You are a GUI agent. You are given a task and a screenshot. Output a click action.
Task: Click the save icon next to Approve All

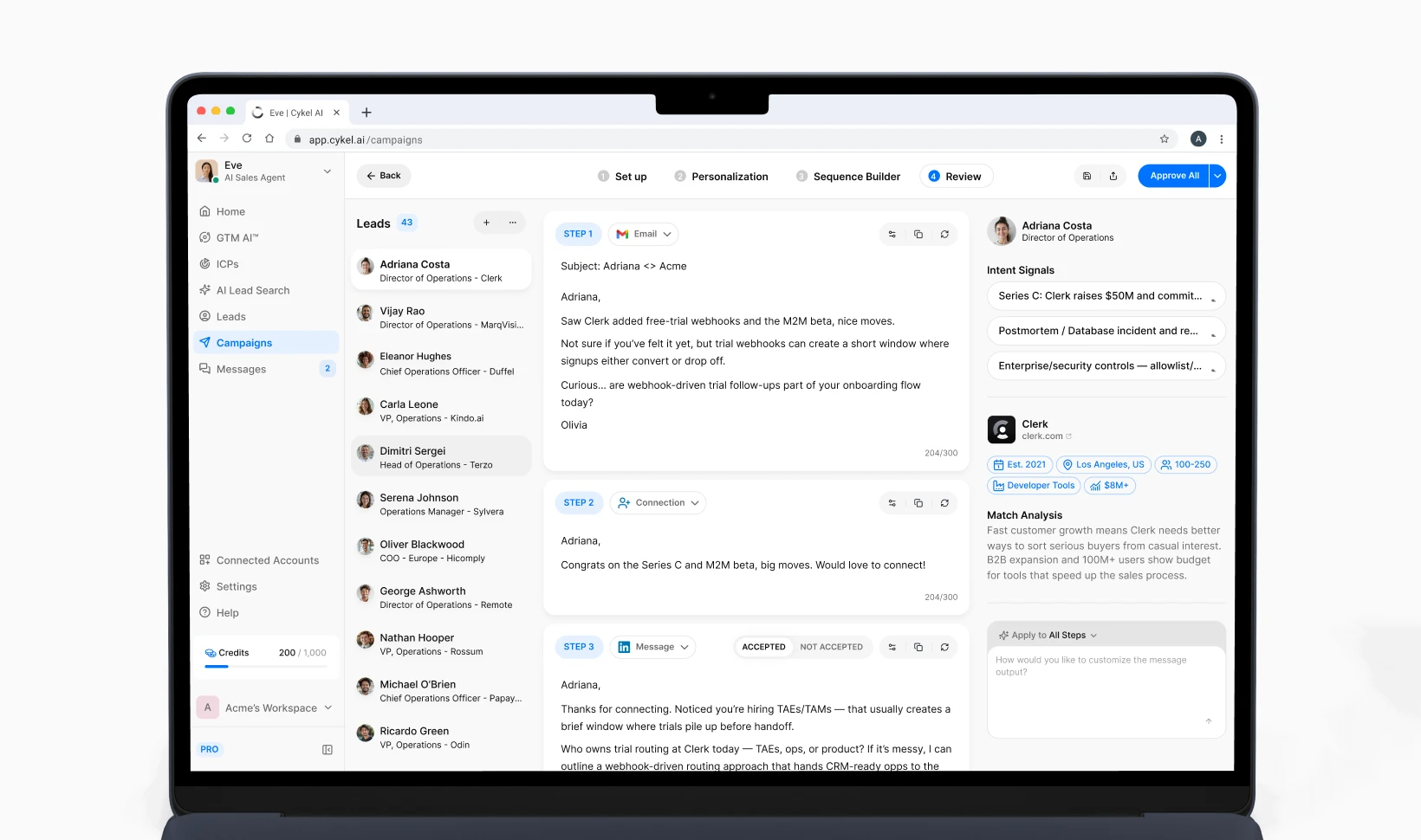1087,176
